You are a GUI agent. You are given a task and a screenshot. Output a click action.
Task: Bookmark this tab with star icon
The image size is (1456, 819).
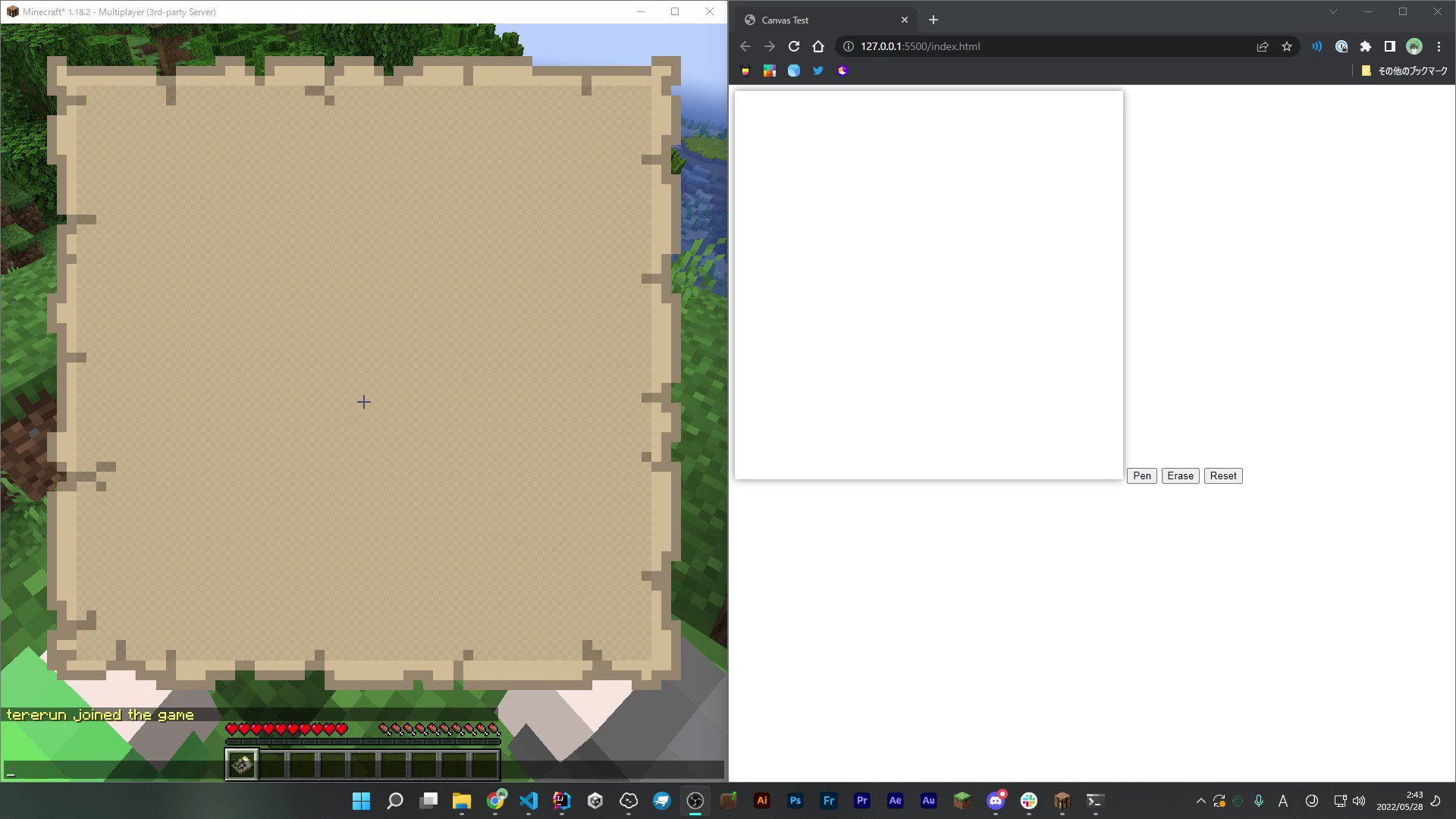tap(1287, 46)
